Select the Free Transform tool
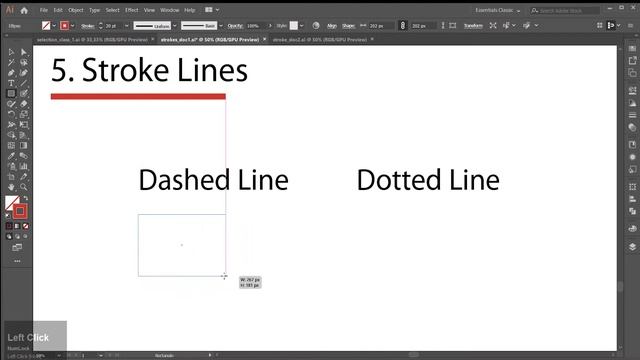 [x=24, y=124]
